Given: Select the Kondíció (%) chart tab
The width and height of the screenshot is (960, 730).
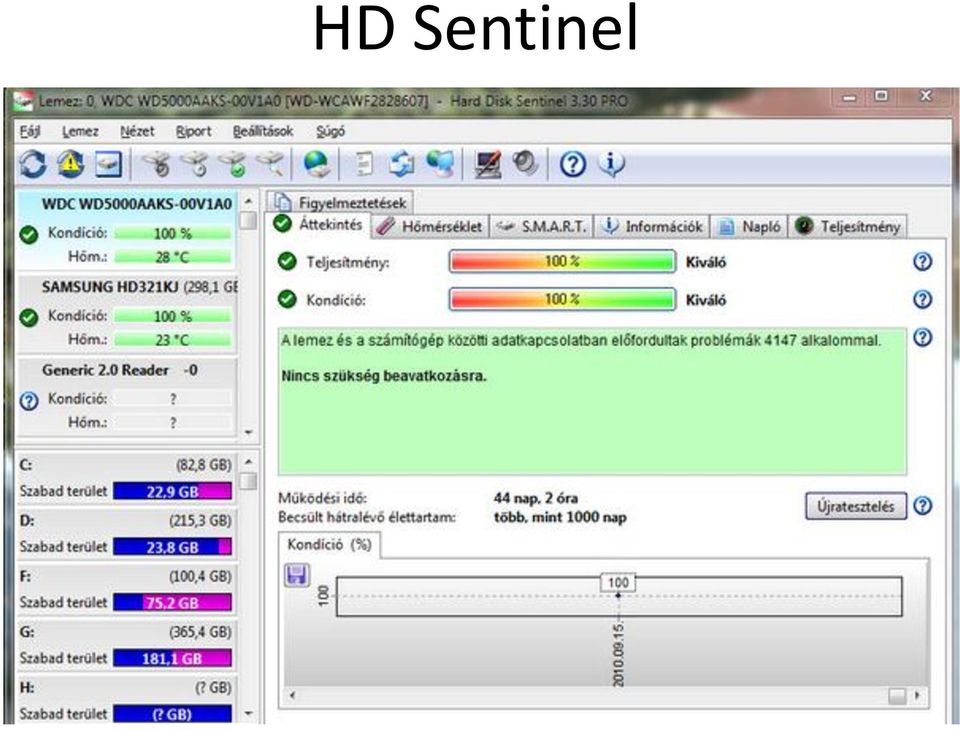Looking at the screenshot, I should pos(329,544).
